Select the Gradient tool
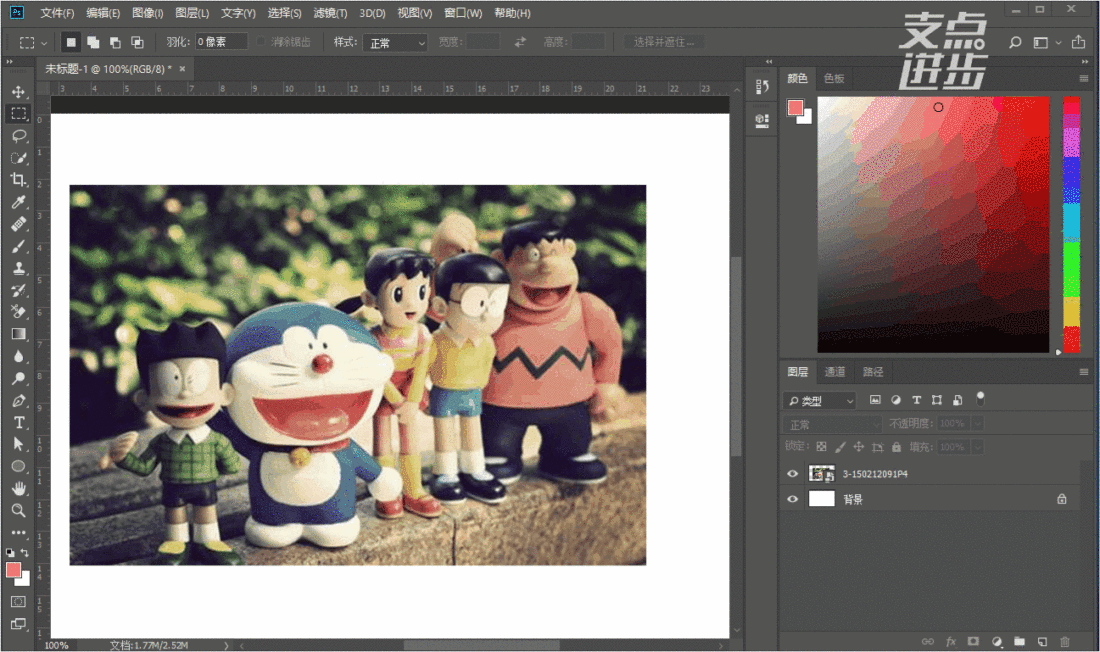 click(x=19, y=334)
